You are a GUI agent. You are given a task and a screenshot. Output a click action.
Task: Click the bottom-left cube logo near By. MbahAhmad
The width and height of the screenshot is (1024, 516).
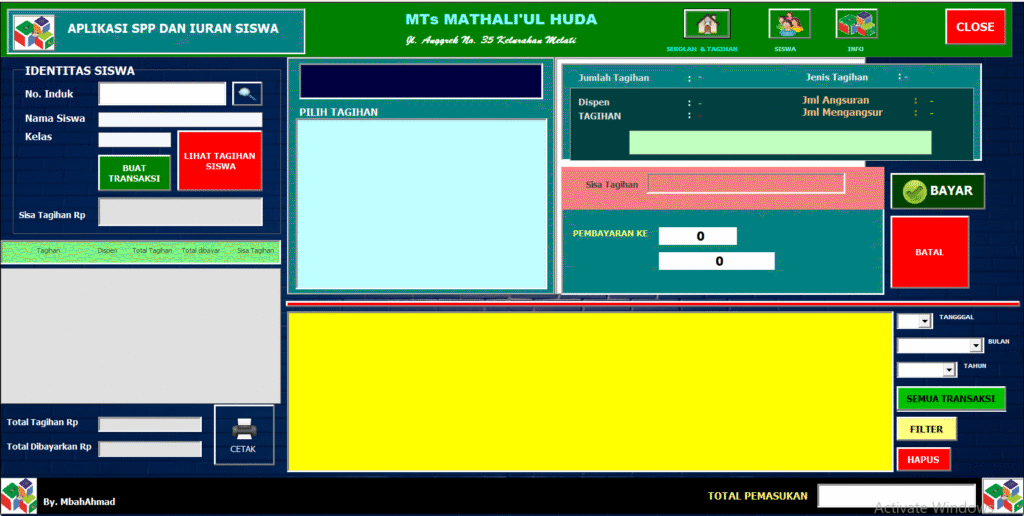click(x=19, y=496)
